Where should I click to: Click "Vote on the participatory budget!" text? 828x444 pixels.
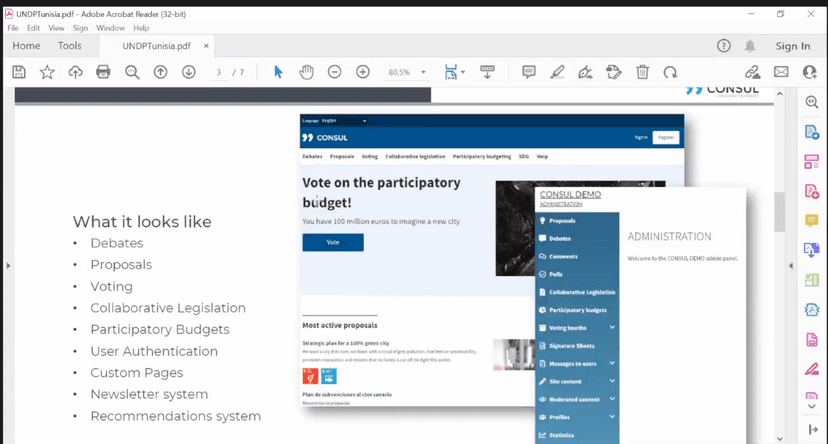[x=381, y=193]
